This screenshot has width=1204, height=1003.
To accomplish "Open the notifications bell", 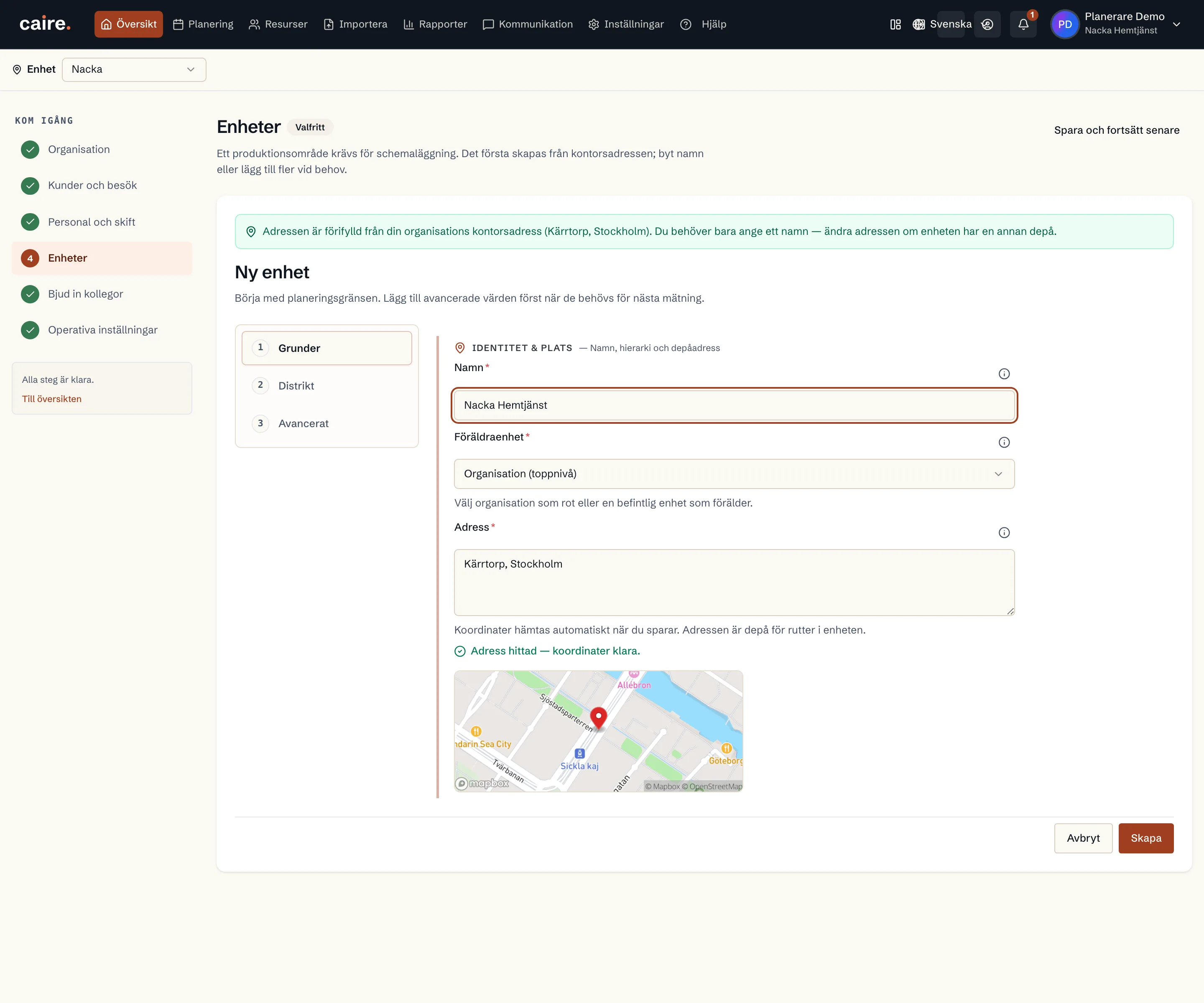I will pyautogui.click(x=1023, y=24).
